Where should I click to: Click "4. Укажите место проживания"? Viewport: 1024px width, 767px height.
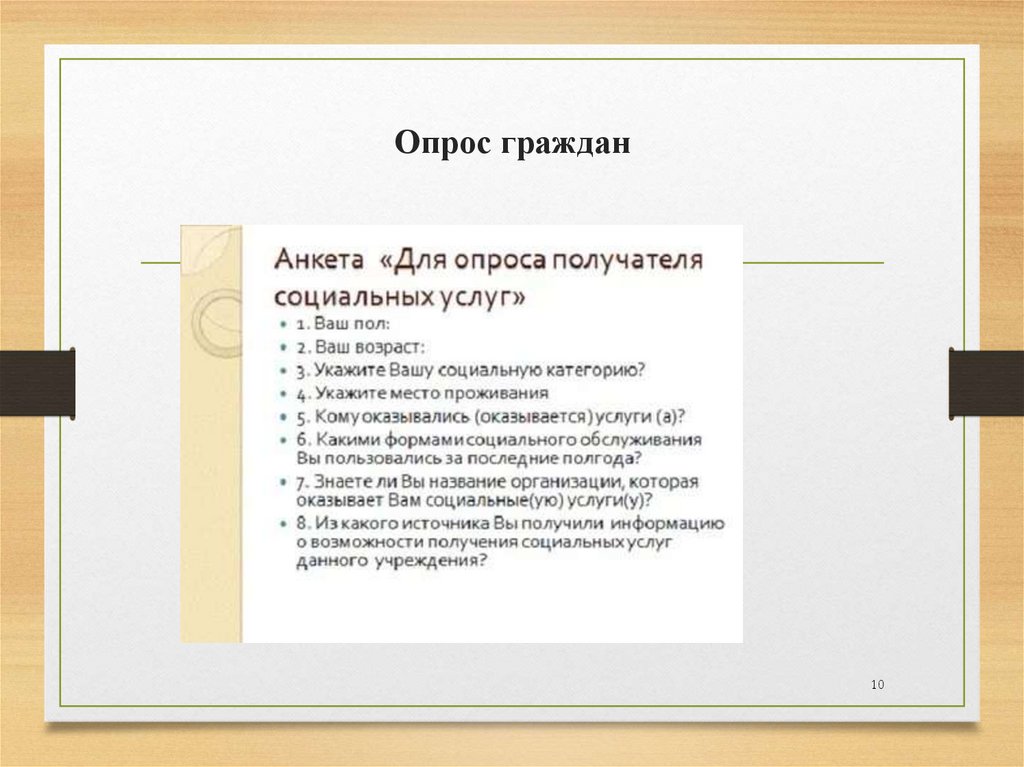[x=422, y=393]
